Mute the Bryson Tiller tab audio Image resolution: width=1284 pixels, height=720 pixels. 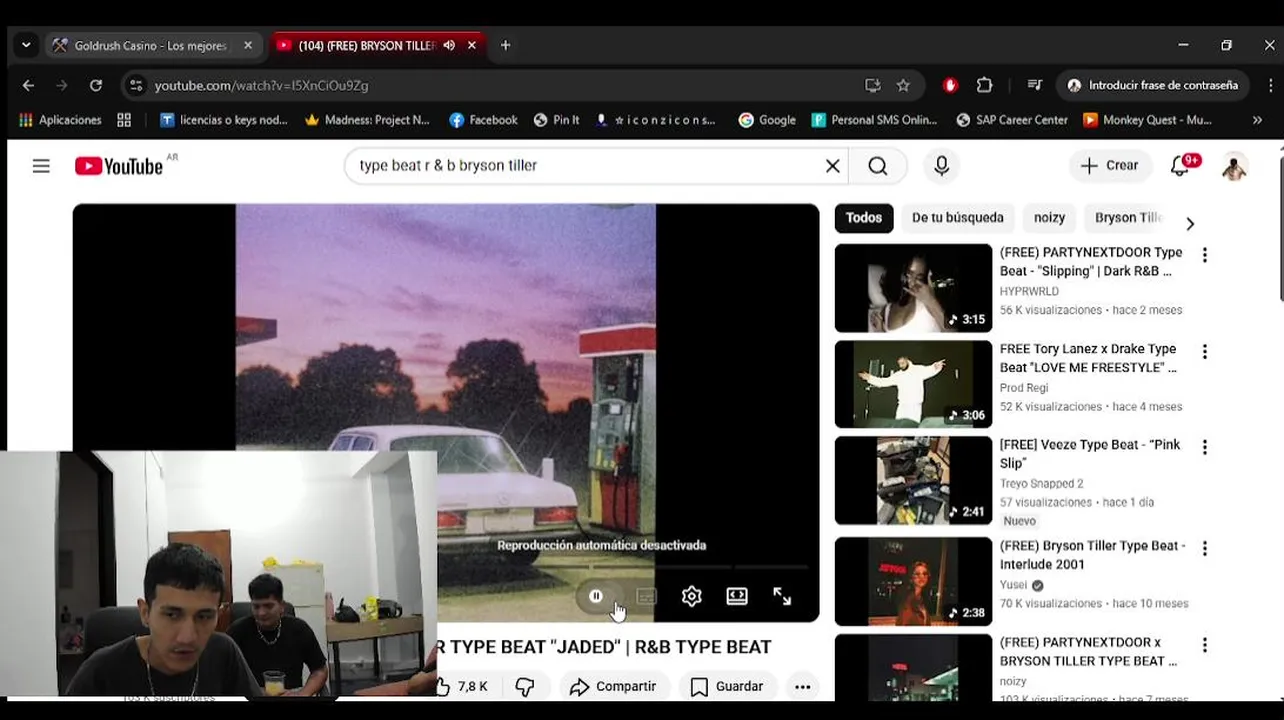pyautogui.click(x=449, y=45)
